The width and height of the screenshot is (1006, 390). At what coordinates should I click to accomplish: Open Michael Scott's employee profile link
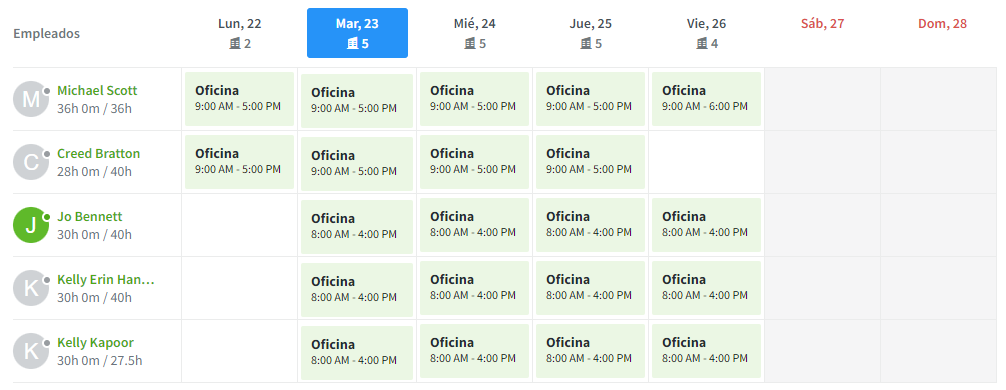click(x=97, y=90)
